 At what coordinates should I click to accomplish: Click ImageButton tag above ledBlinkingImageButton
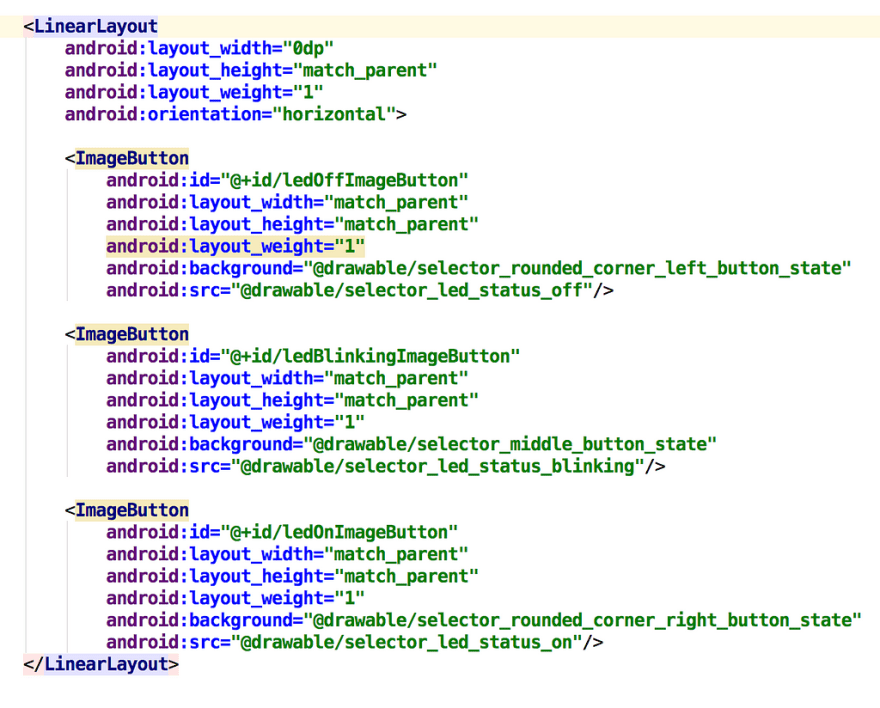[127, 334]
